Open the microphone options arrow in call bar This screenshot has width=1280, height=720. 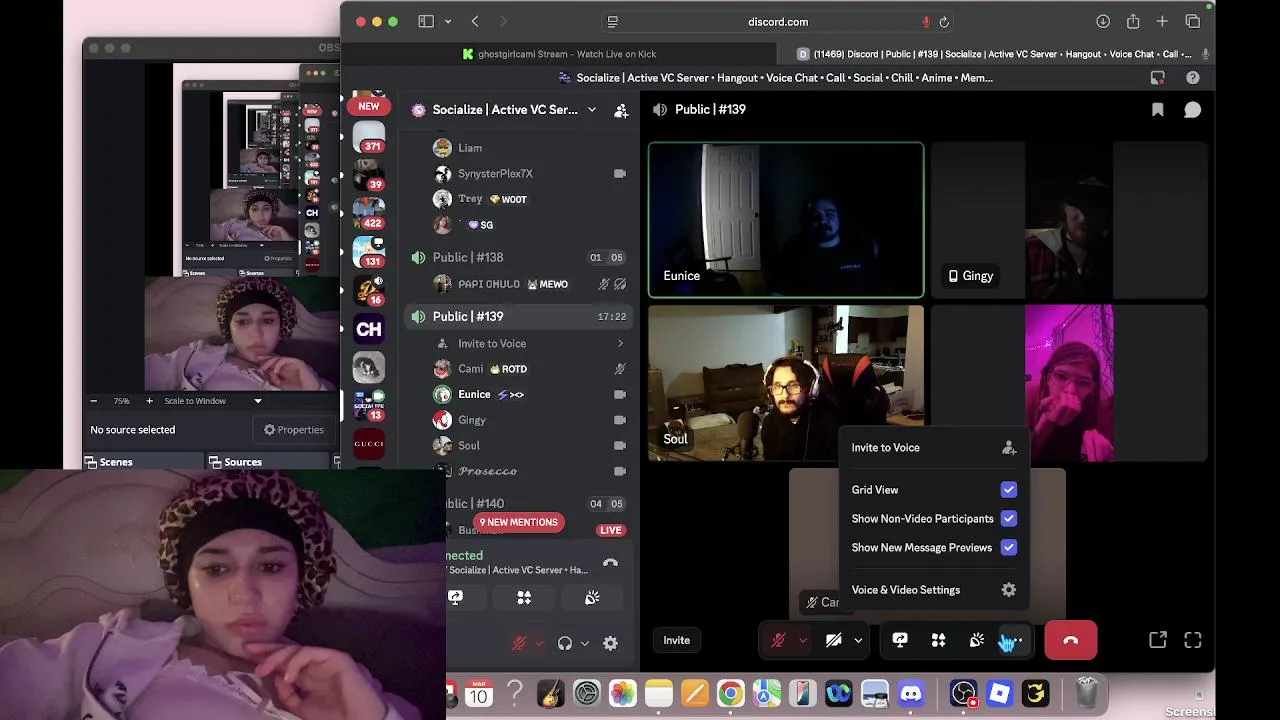click(802, 640)
